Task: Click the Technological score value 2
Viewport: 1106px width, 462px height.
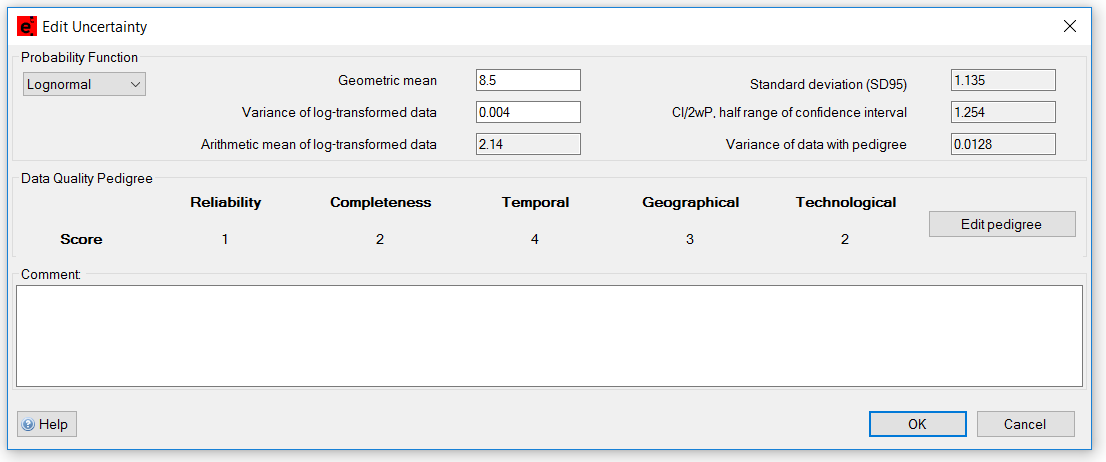Action: [x=845, y=240]
